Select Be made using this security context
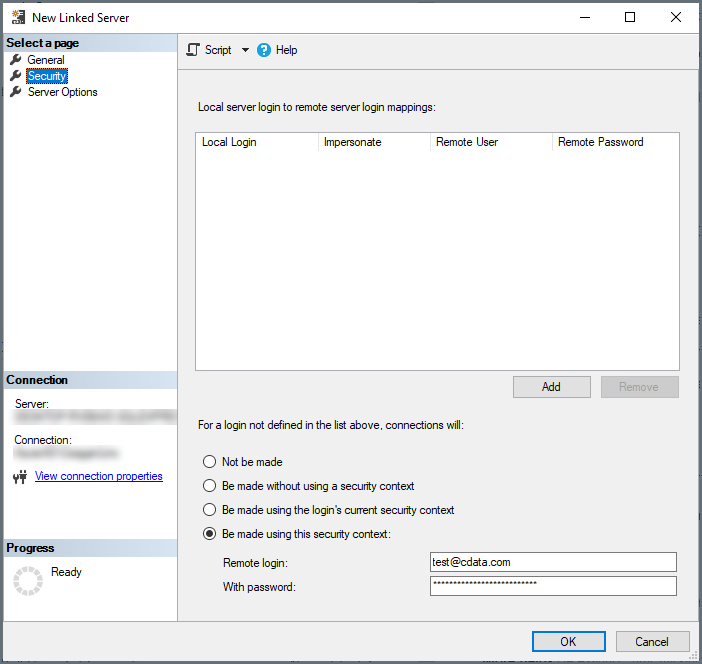This screenshot has height=664, width=702. coord(210,534)
